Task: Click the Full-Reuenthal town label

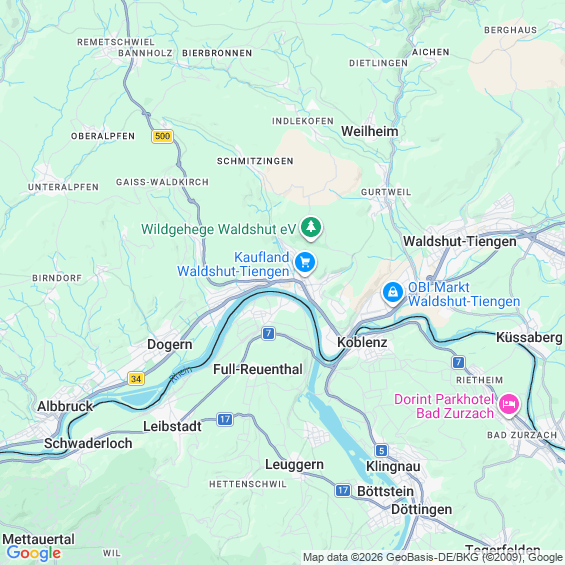Action: pos(258,369)
